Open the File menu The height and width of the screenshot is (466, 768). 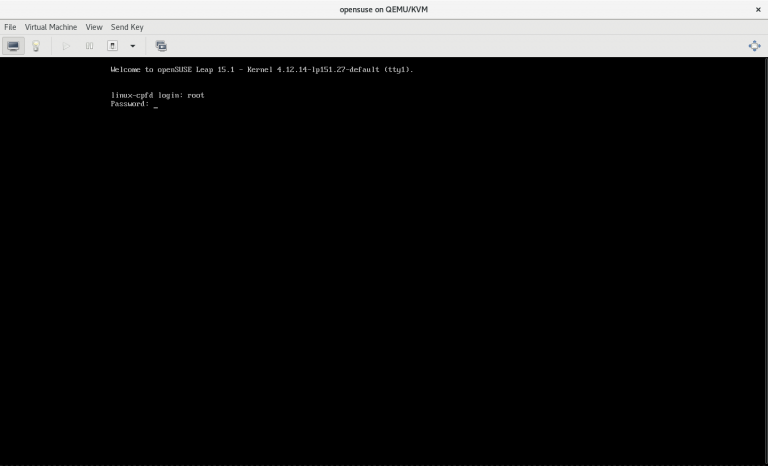coord(10,27)
